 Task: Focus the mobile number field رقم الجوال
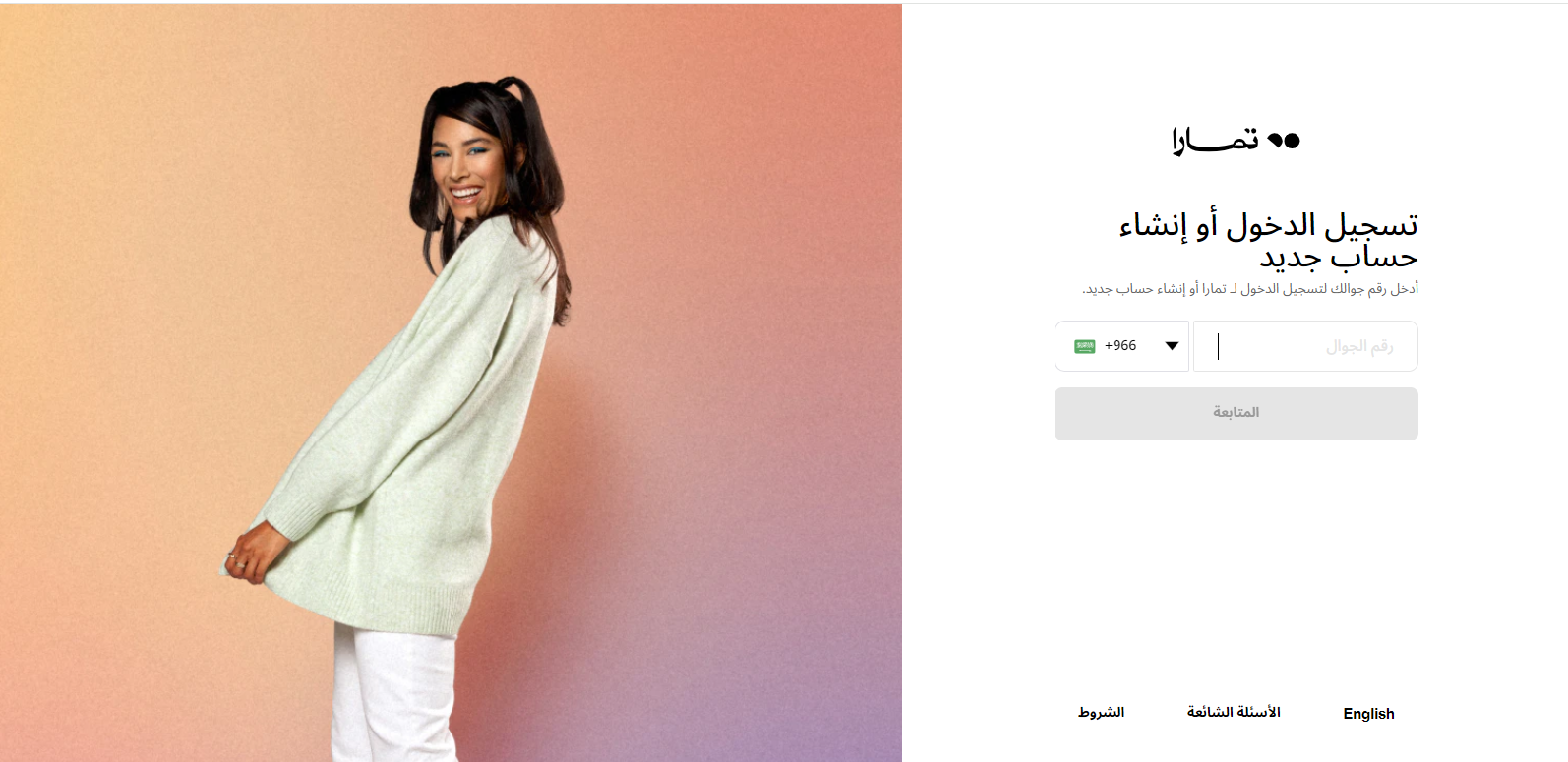(1305, 346)
